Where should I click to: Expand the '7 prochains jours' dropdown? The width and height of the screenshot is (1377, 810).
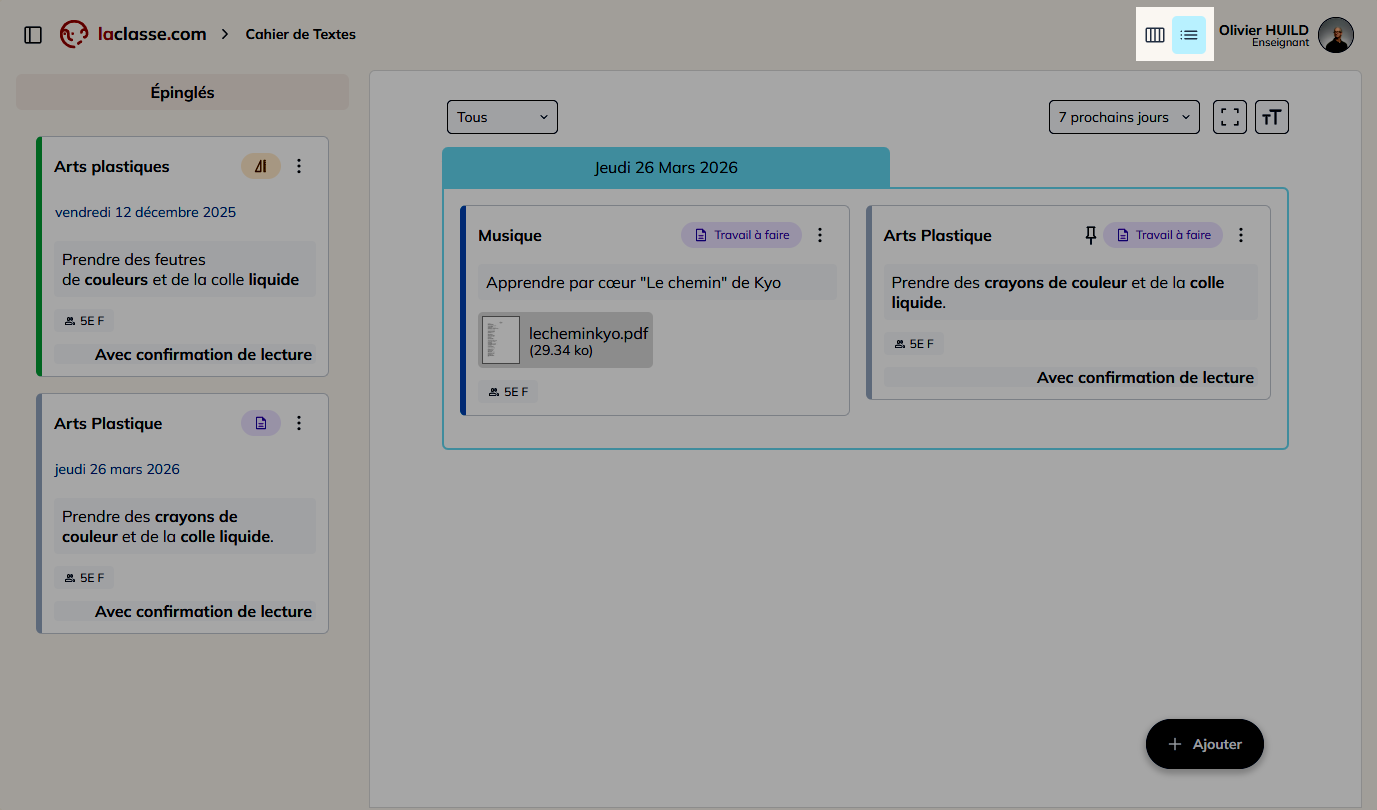[x=1124, y=117]
